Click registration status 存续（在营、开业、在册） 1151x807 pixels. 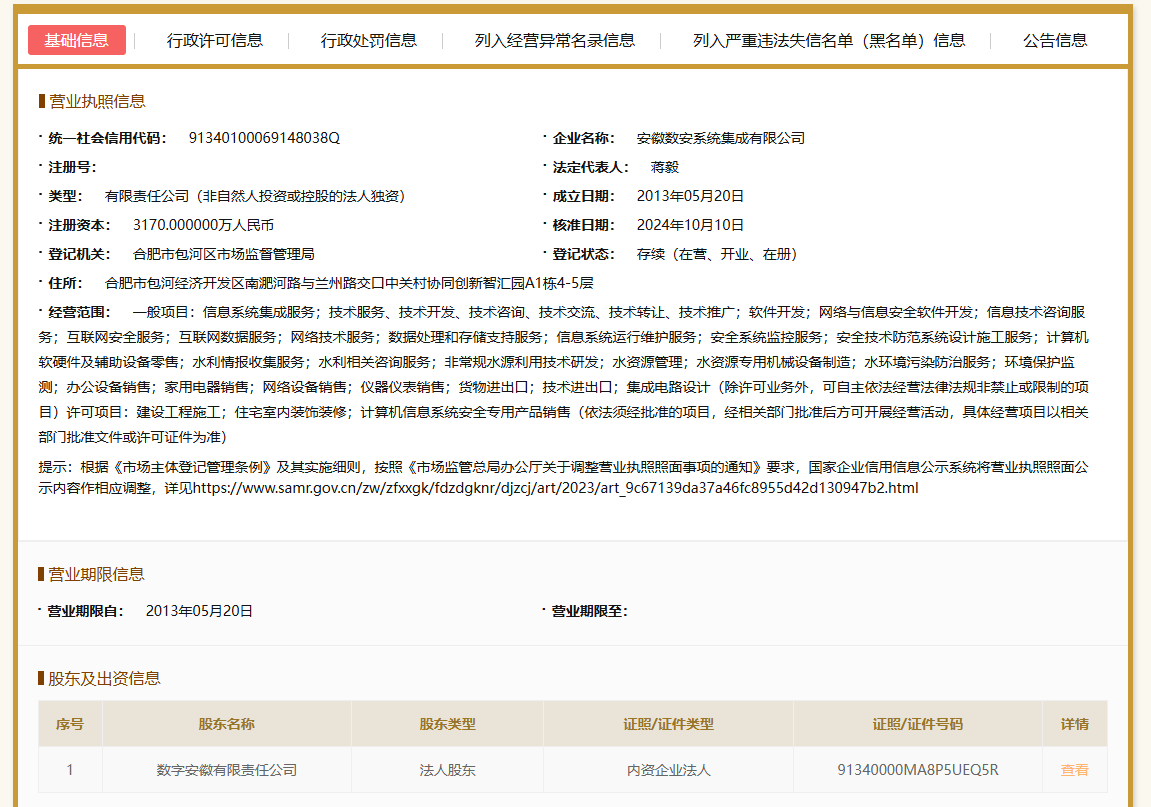[x=717, y=254]
